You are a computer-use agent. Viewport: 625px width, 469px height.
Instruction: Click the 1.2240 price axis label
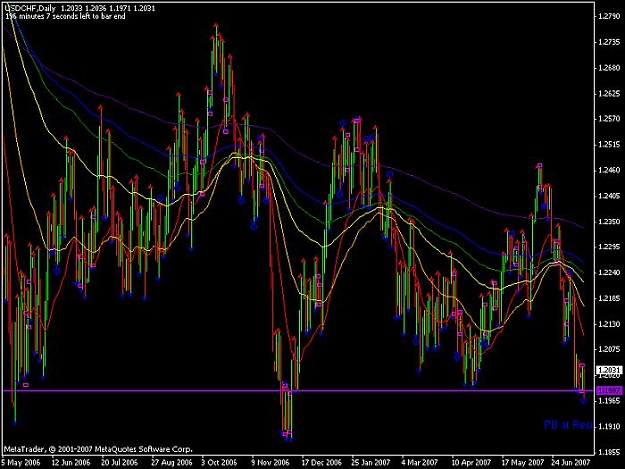pos(609,273)
